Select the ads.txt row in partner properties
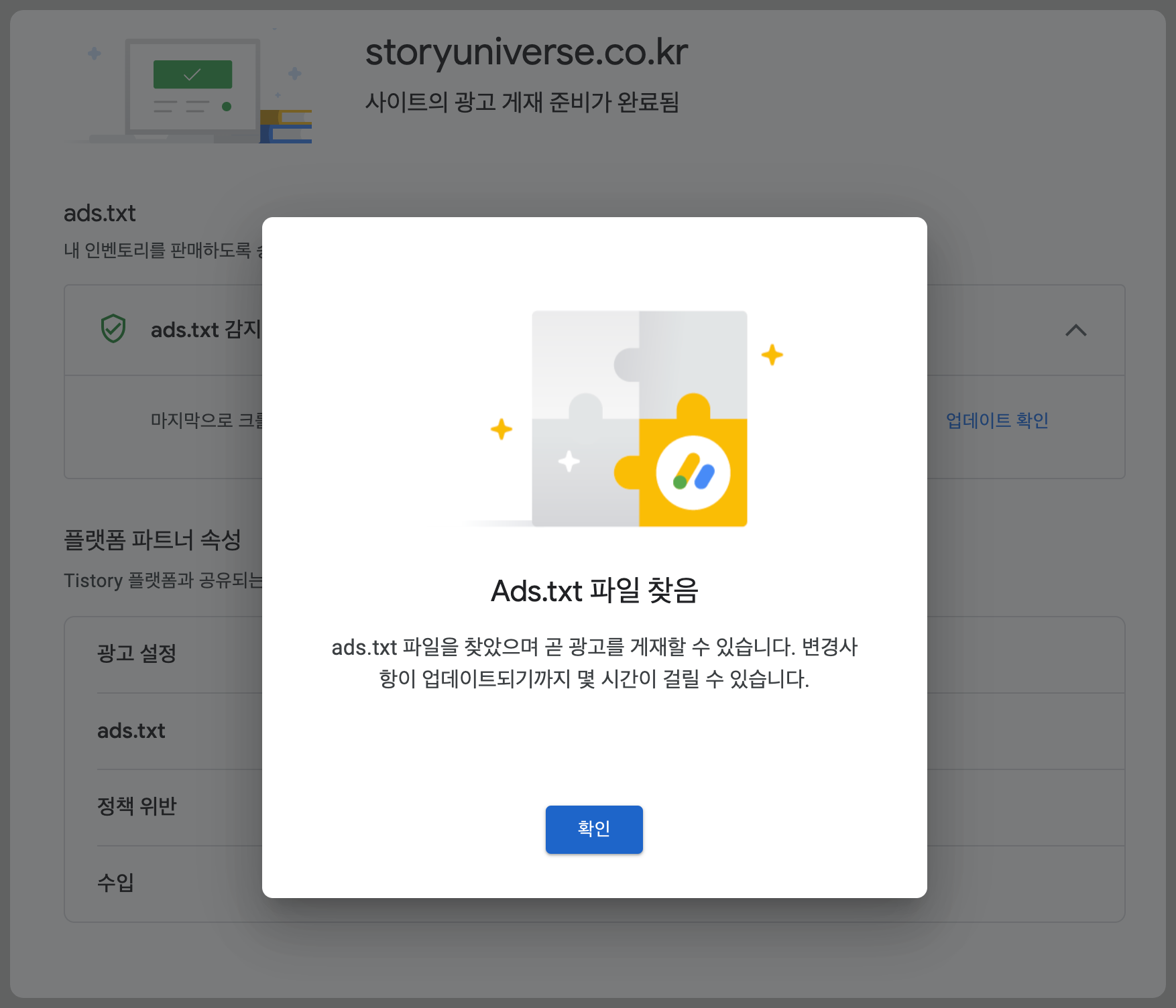 (x=595, y=731)
